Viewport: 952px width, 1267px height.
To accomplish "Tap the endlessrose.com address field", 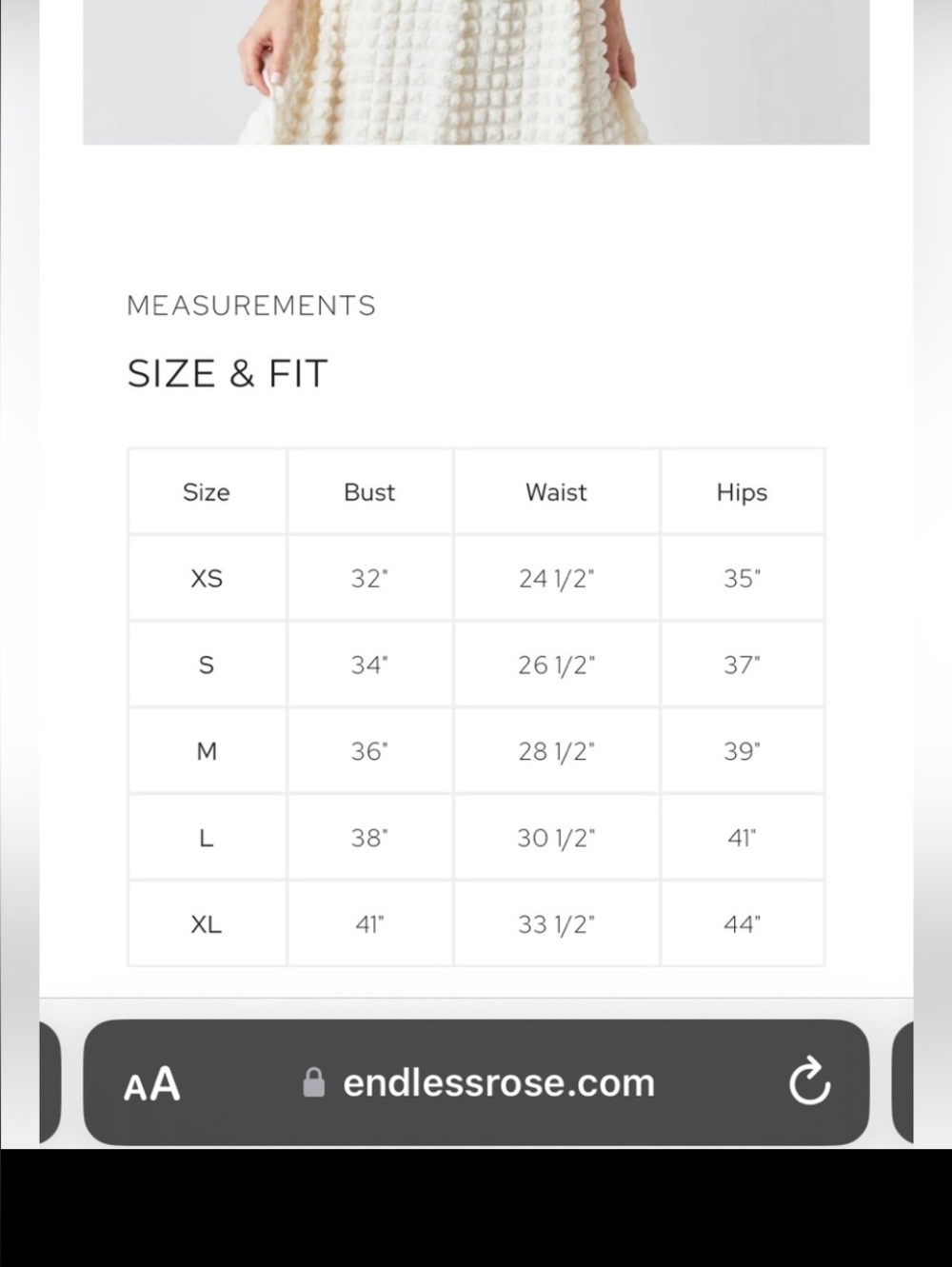I will pyautogui.click(x=476, y=1082).
